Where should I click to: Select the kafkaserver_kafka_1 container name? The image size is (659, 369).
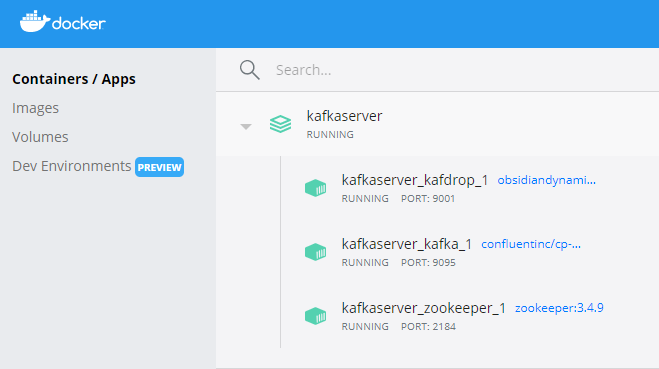point(407,244)
